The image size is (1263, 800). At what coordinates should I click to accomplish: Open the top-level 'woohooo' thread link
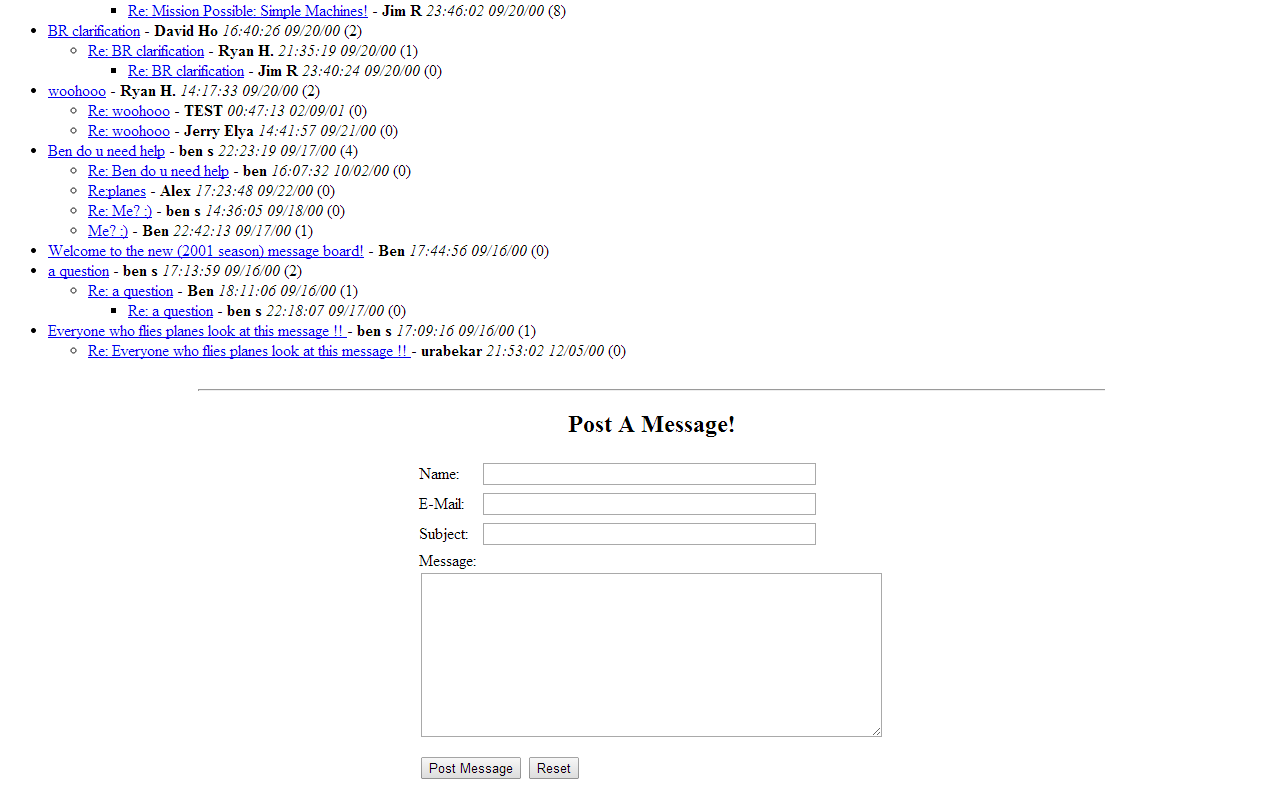tap(76, 91)
